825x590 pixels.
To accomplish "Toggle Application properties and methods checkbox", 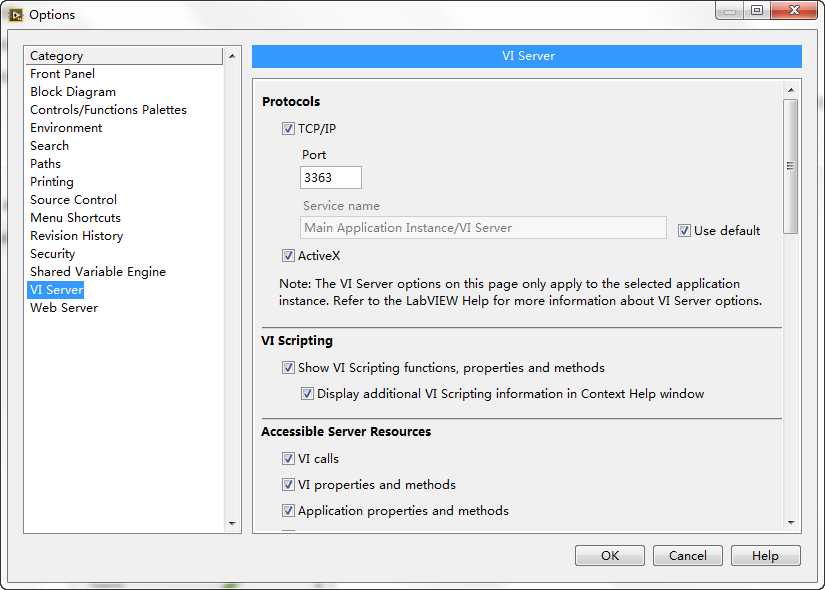I will (x=288, y=511).
